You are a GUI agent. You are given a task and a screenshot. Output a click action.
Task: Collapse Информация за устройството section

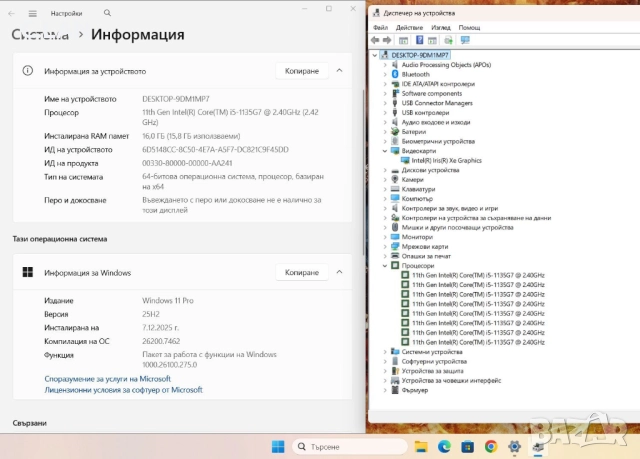coord(339,71)
